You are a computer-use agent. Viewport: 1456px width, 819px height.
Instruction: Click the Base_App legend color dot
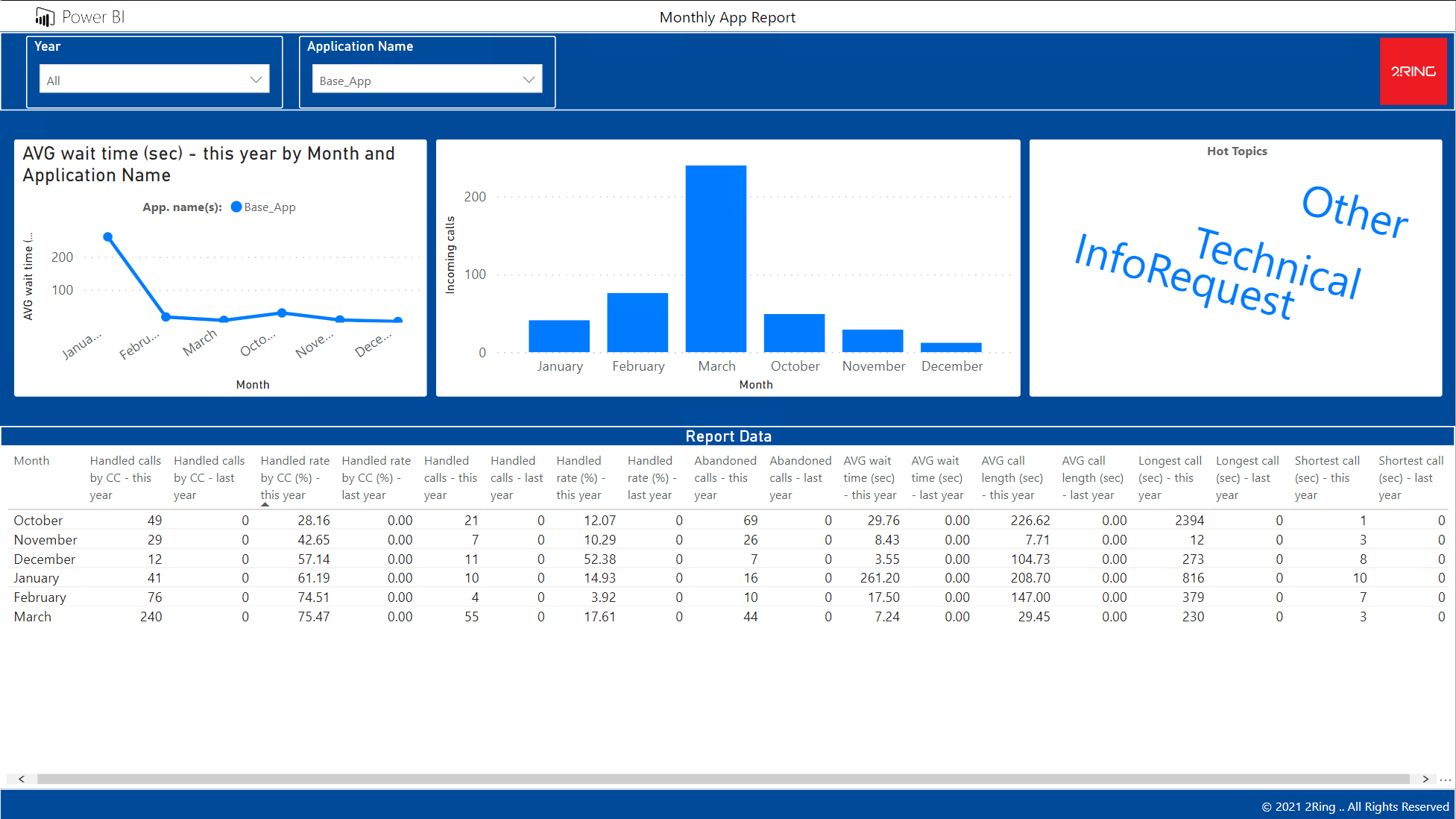coord(236,207)
